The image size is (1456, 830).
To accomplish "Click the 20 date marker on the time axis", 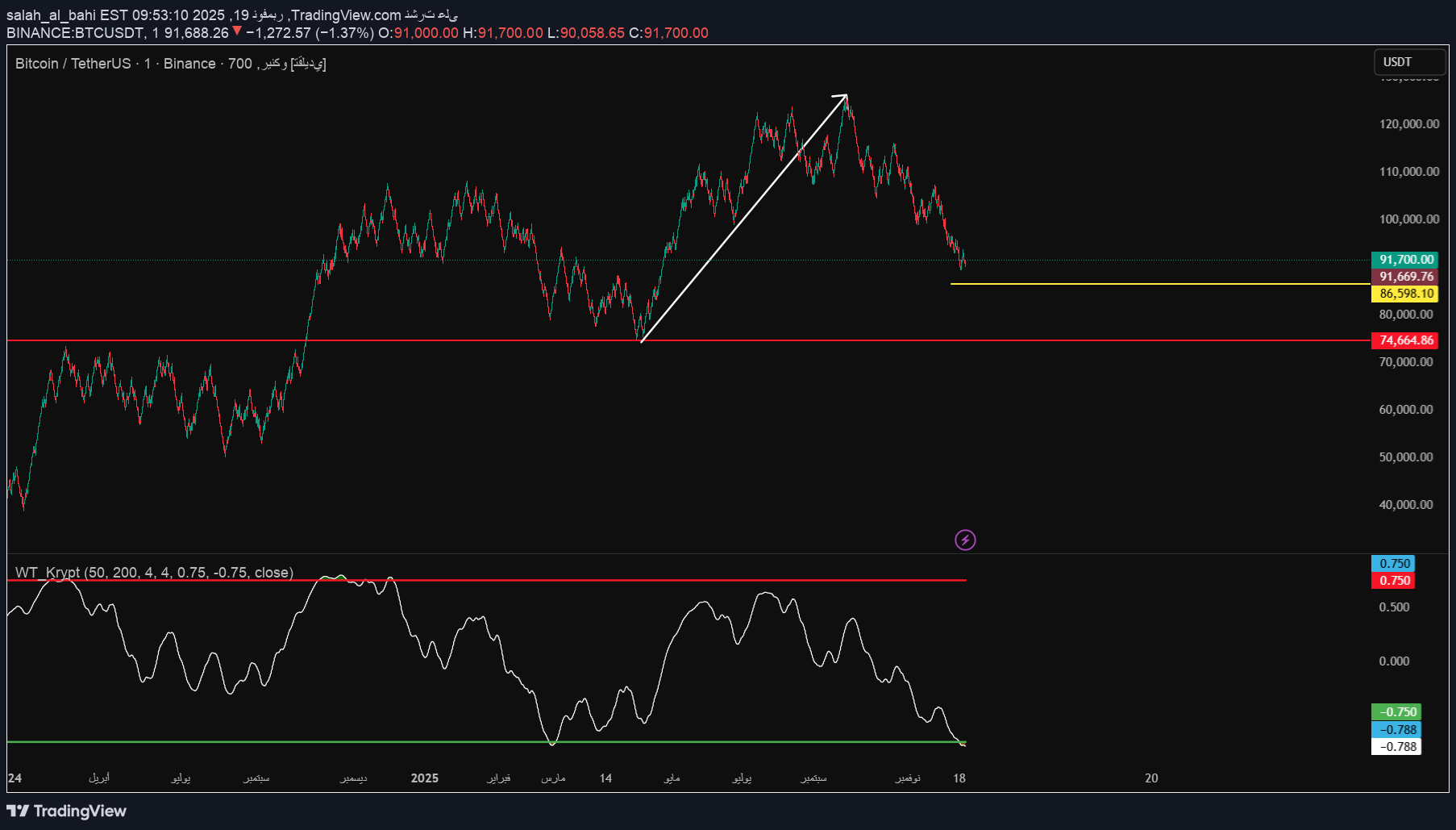I will 1151,778.
